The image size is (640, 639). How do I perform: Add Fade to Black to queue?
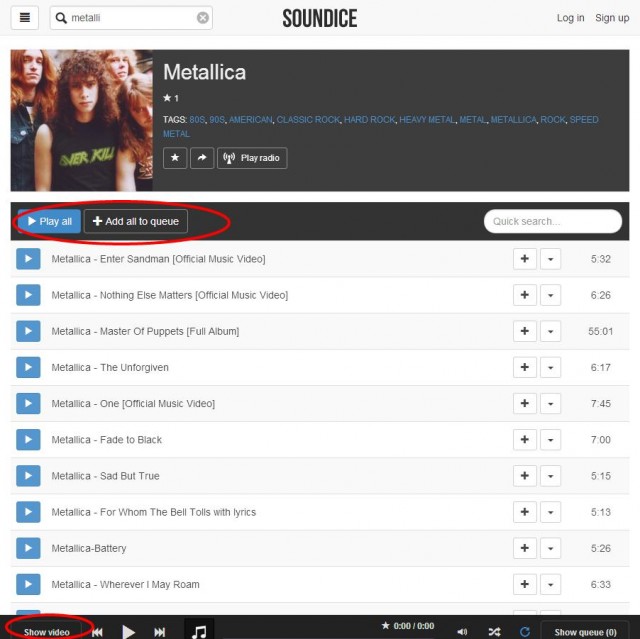(525, 439)
